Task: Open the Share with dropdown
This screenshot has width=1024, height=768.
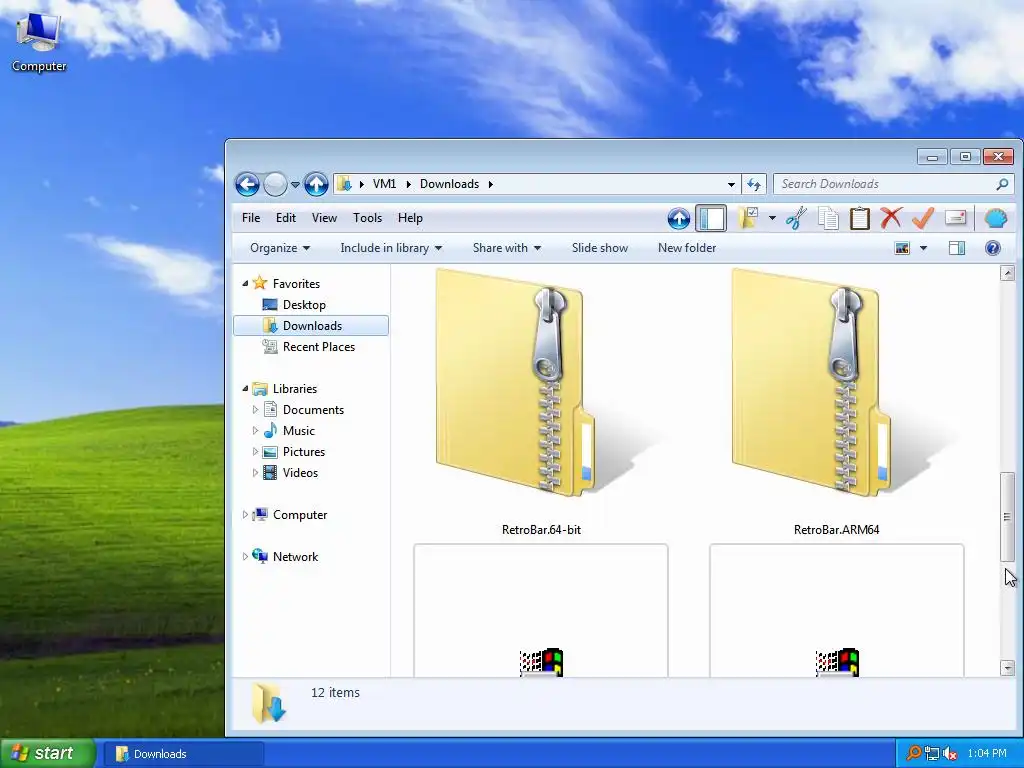Action: (x=507, y=248)
